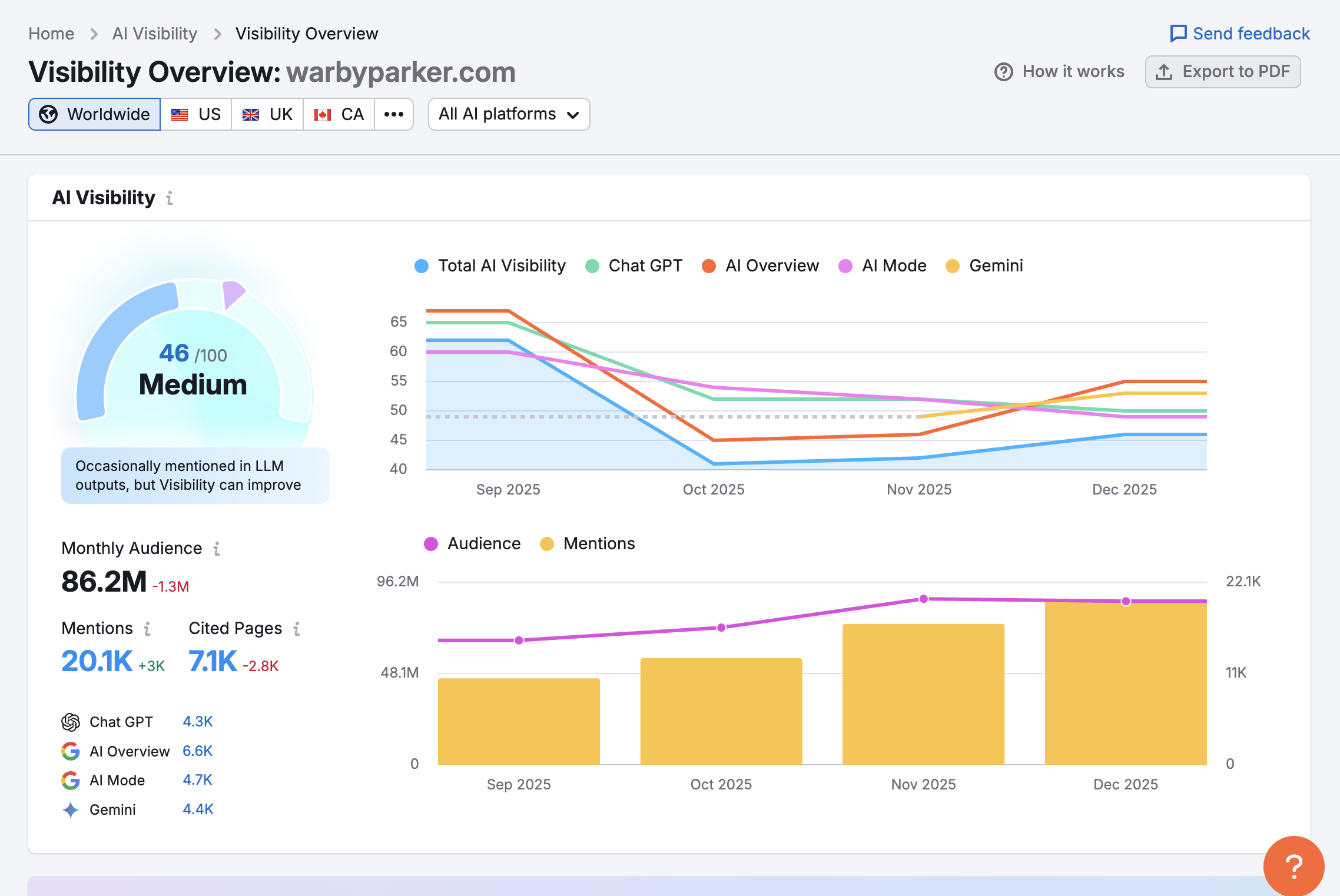
Task: Select the UK tab in the location filter
Action: point(267,114)
